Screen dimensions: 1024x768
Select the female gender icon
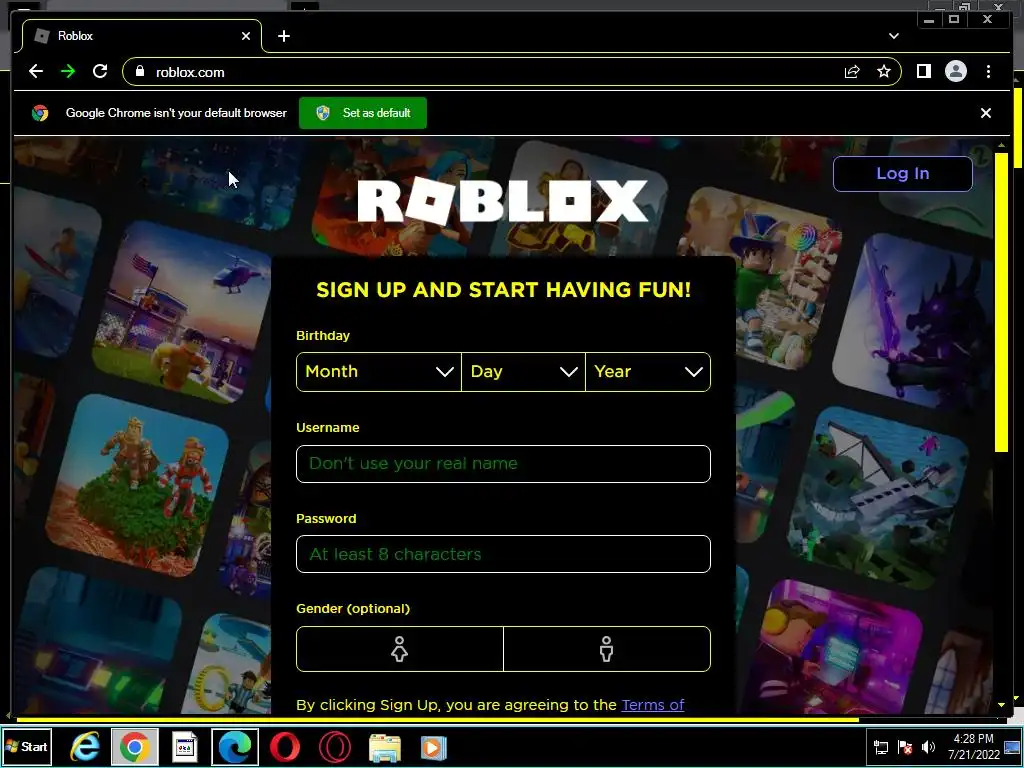tap(400, 649)
